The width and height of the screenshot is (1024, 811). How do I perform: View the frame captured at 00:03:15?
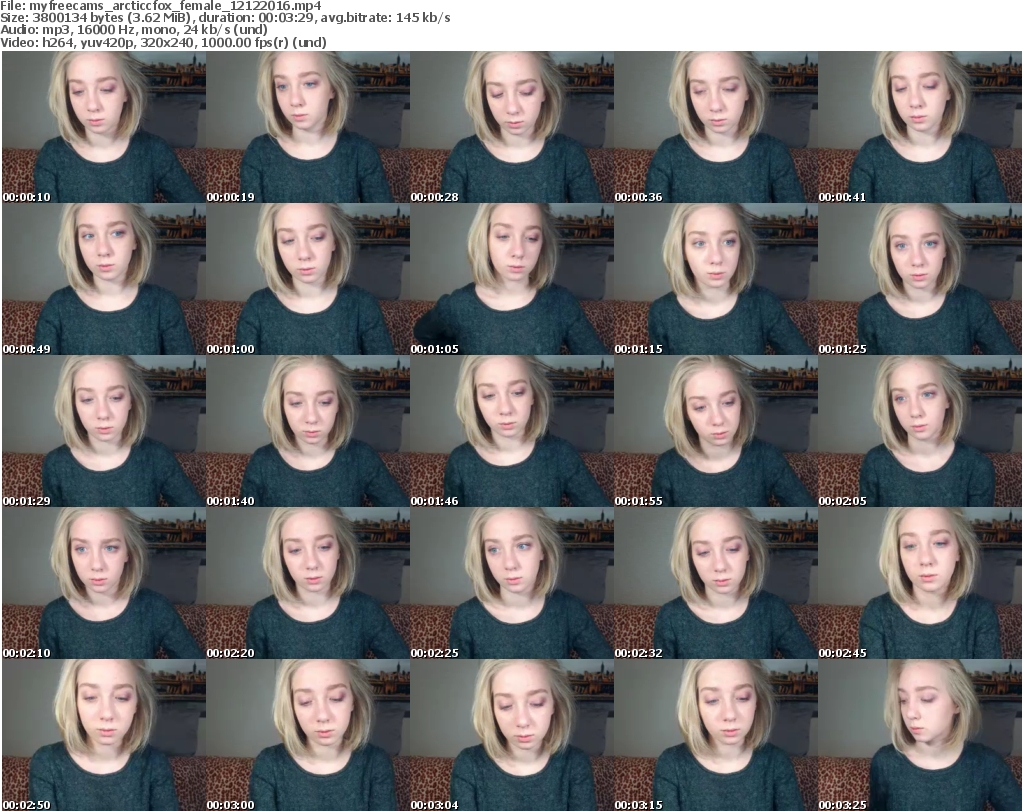point(716,735)
